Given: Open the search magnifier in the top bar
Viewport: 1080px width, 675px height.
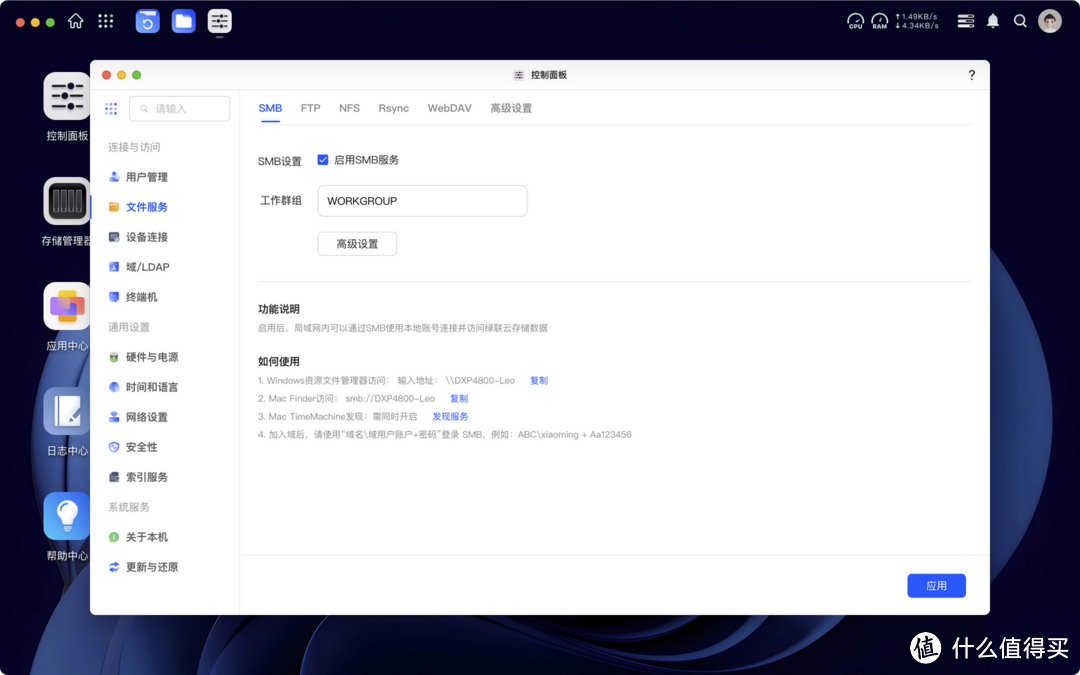Looking at the screenshot, I should pos(1020,20).
